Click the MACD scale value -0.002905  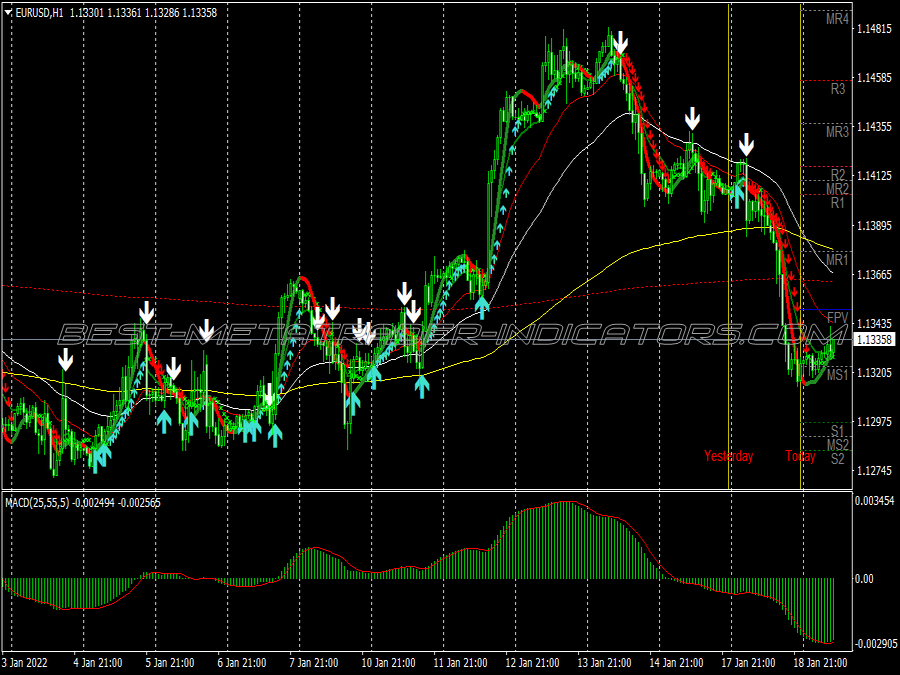tap(875, 643)
